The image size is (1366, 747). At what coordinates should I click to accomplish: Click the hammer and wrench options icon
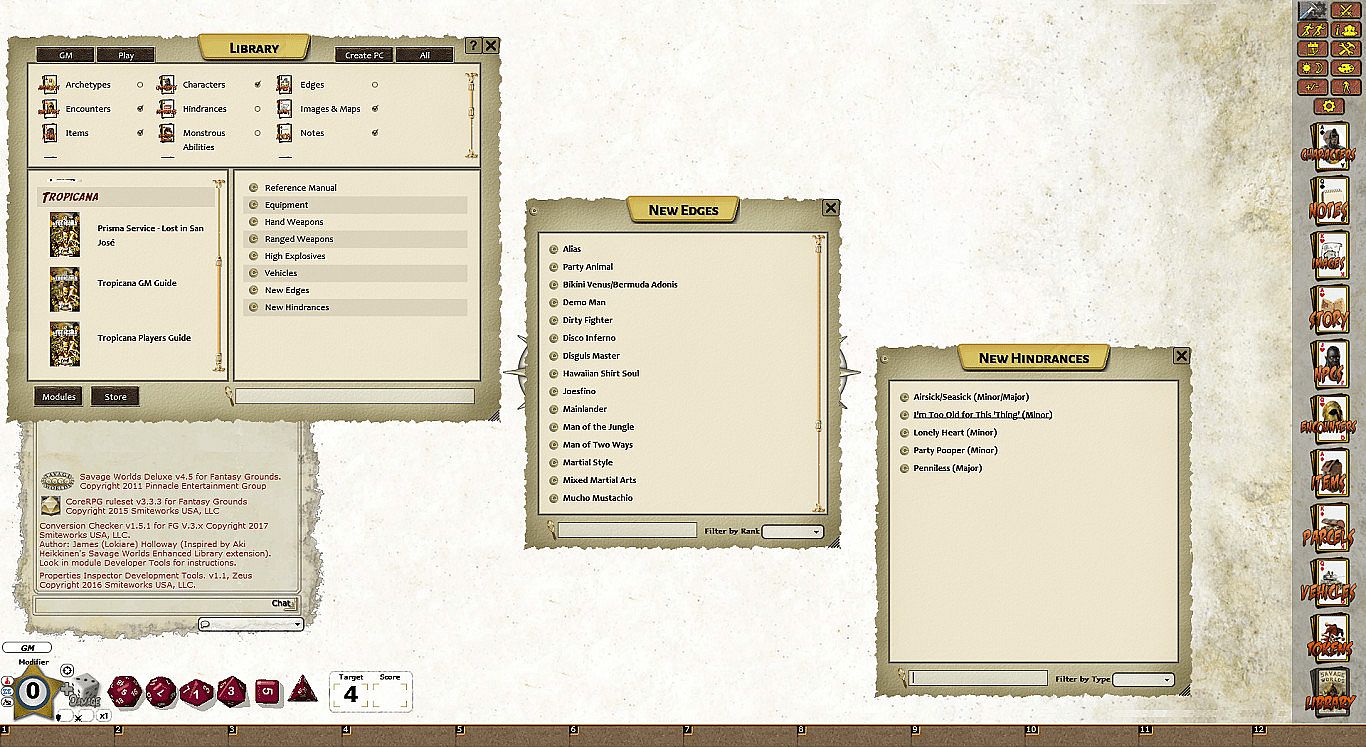tap(1347, 49)
